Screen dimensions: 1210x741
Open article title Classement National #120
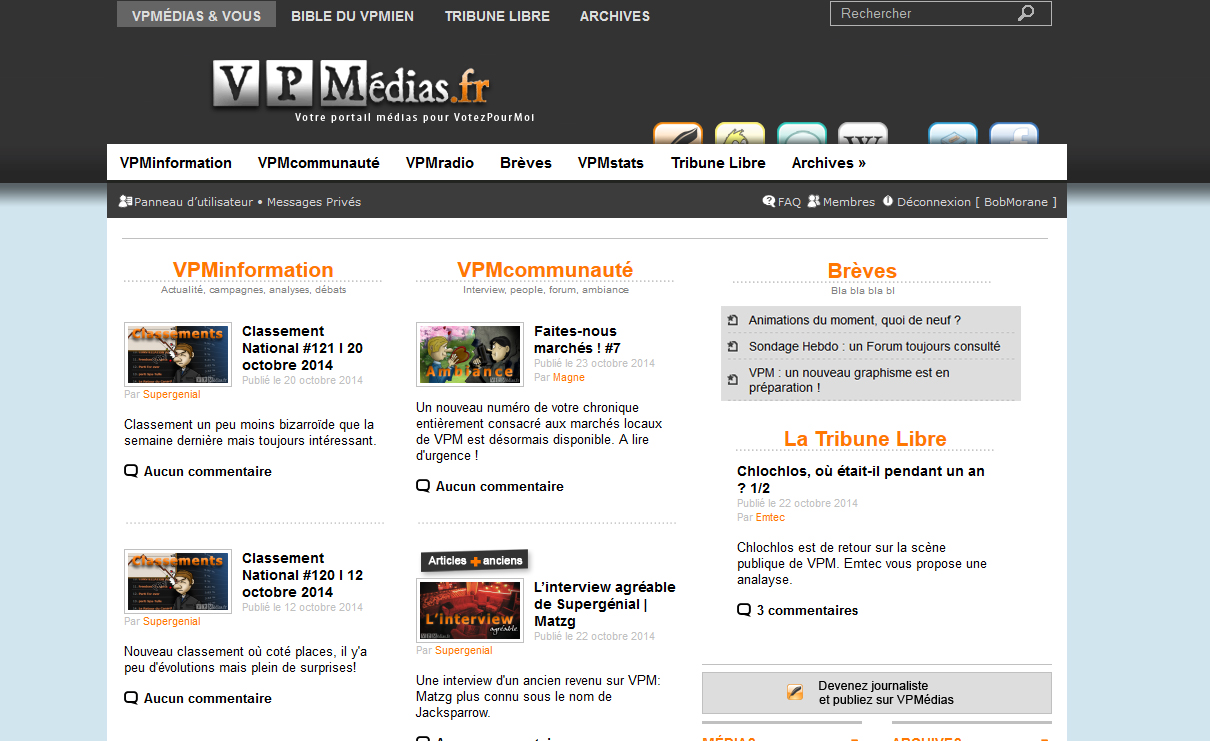(302, 575)
